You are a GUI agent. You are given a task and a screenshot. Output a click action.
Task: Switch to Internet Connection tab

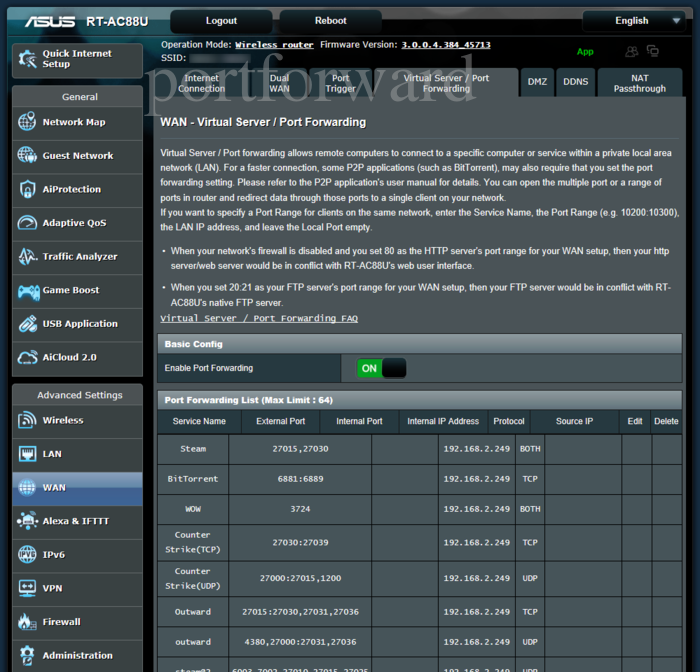pyautogui.click(x=201, y=83)
